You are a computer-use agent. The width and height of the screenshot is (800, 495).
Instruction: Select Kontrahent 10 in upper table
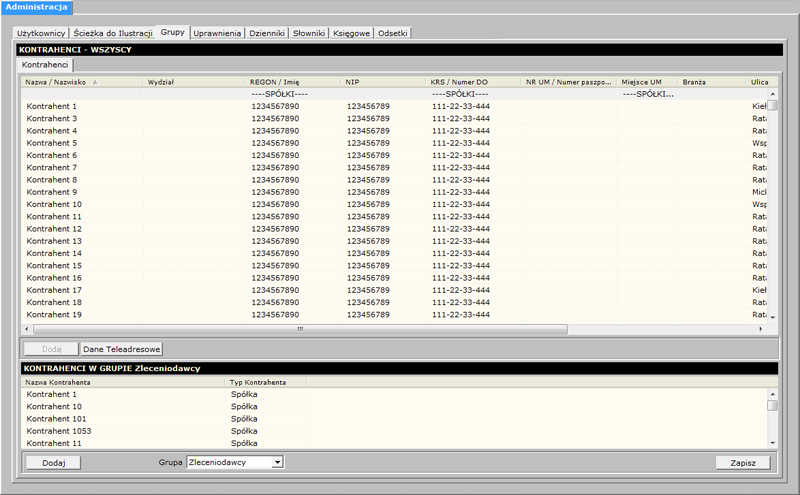click(393, 204)
